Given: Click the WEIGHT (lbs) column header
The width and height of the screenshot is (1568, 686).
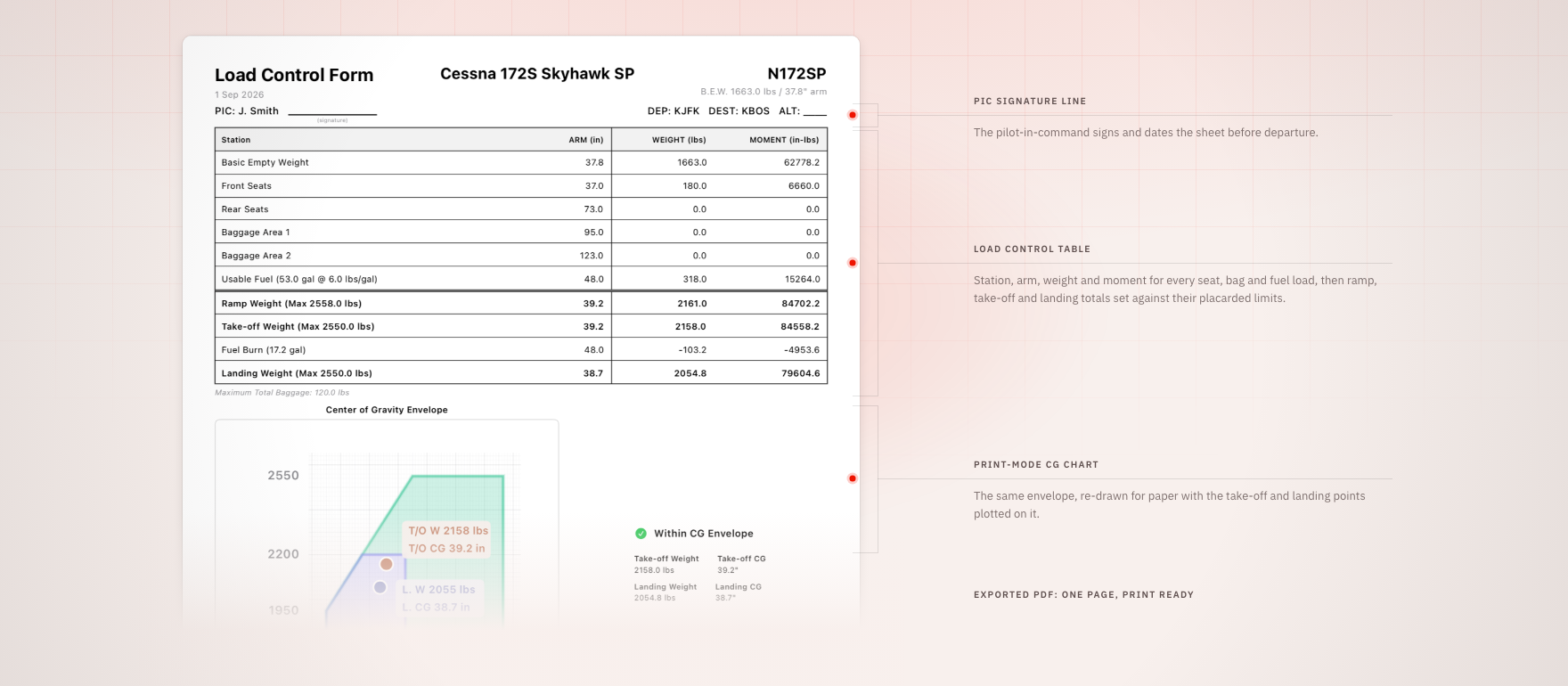Looking at the screenshot, I should [679, 140].
